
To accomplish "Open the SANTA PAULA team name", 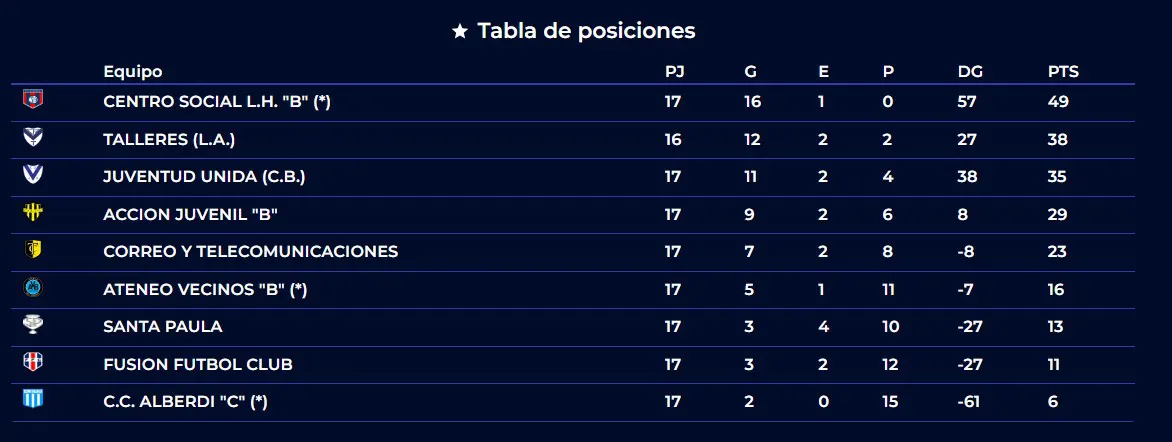I will pyautogui.click(x=163, y=327).
